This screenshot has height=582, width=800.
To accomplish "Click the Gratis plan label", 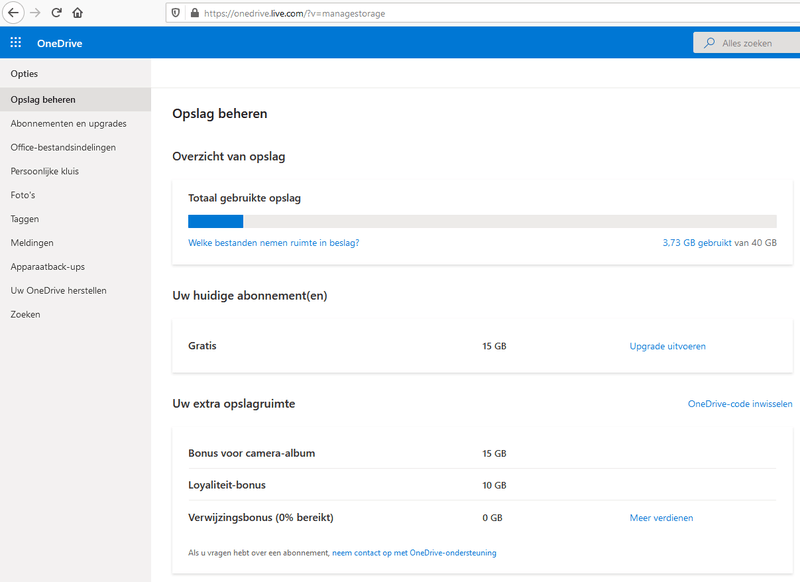I will 202,346.
